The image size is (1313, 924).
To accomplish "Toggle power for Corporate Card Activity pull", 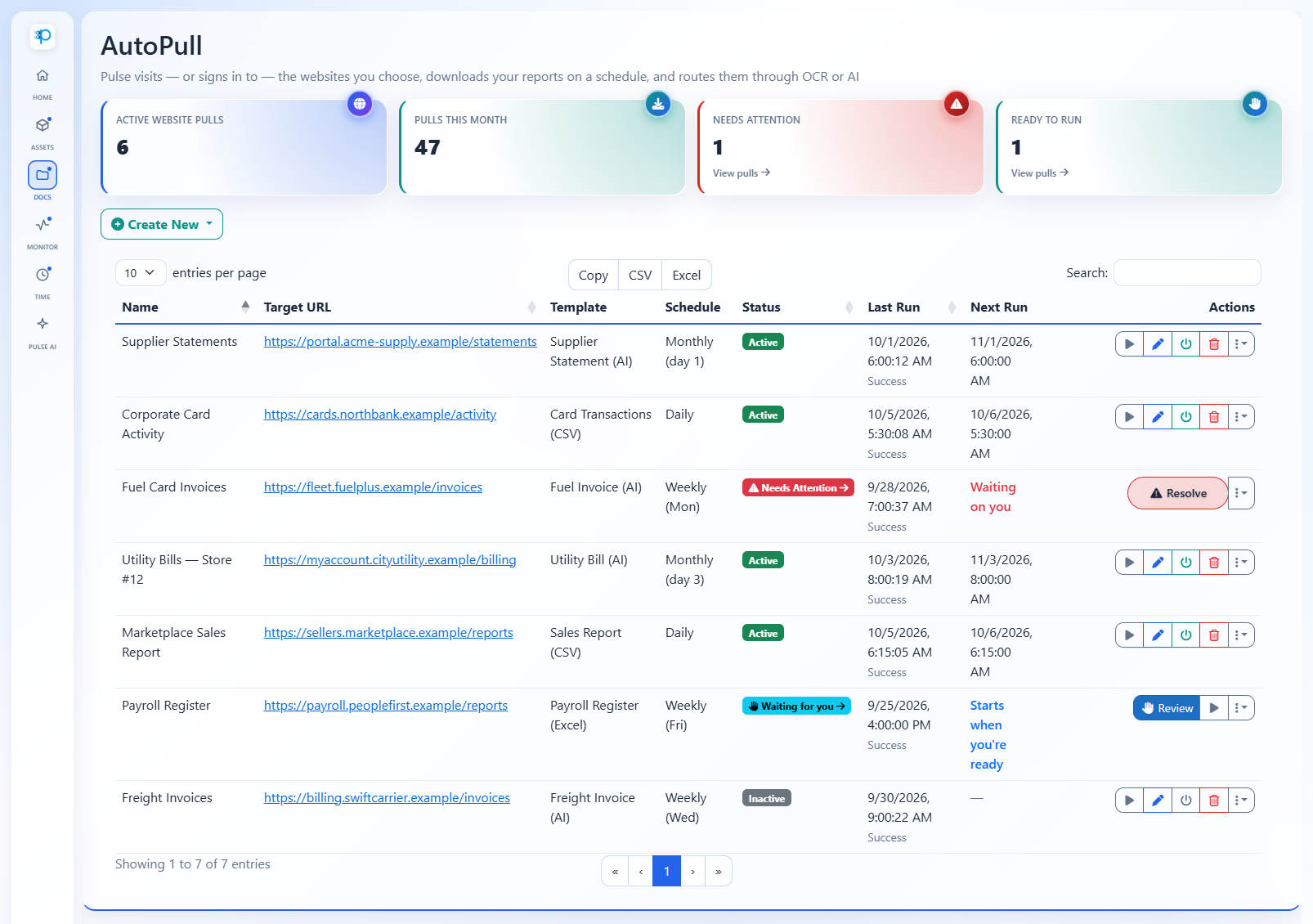I will point(1186,417).
